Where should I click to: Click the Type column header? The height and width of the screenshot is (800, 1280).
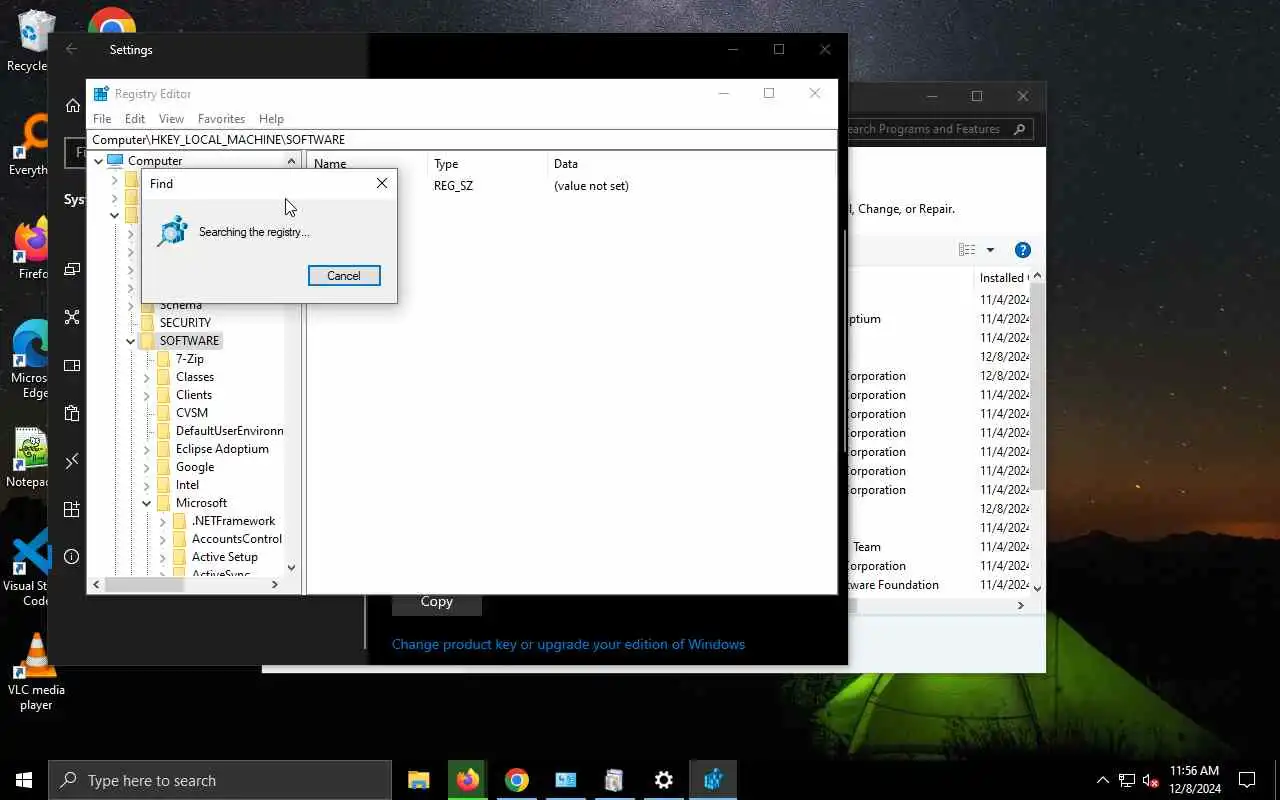[x=489, y=163]
